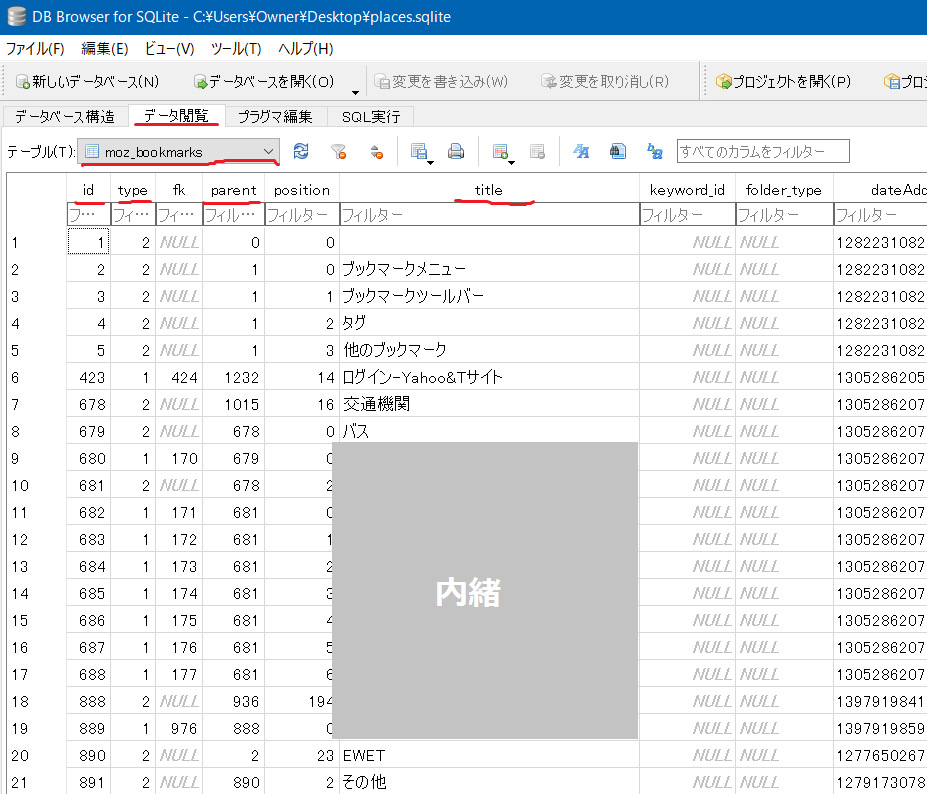The width and height of the screenshot is (927, 794).
Task: Open the ツール(T) menu
Action: click(236, 48)
